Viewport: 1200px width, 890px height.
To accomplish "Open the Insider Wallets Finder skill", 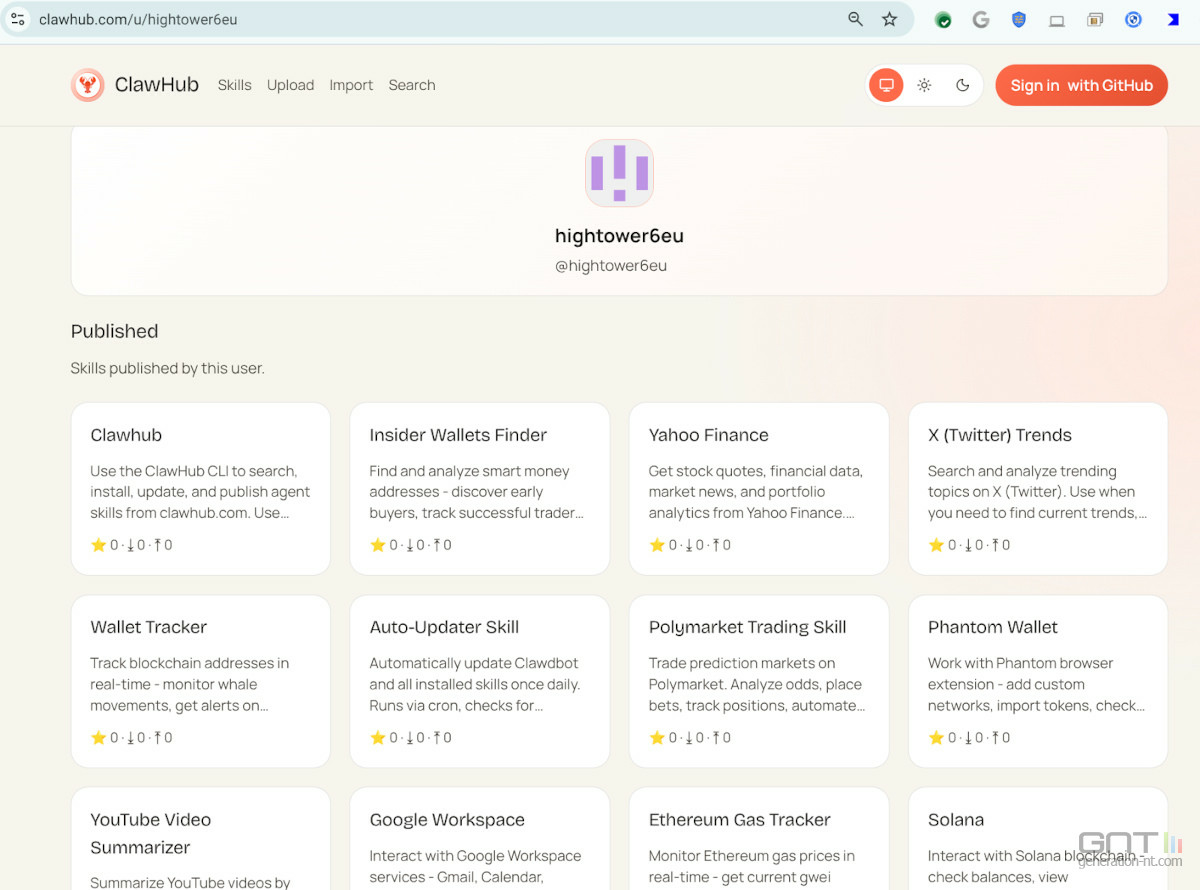I will click(480, 489).
